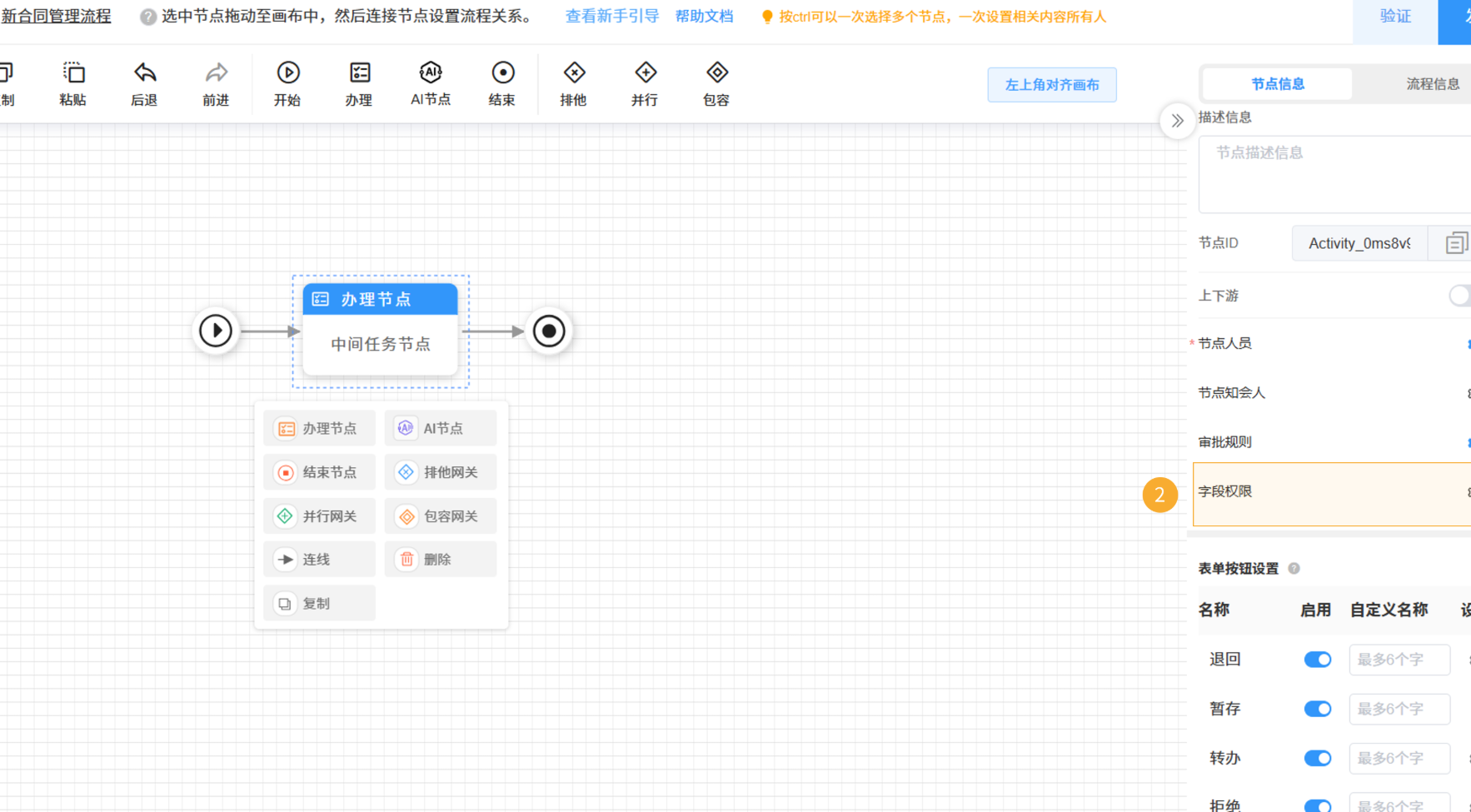Collapse the right panel with double-chevron
This screenshot has width=1471, height=812.
1177,121
